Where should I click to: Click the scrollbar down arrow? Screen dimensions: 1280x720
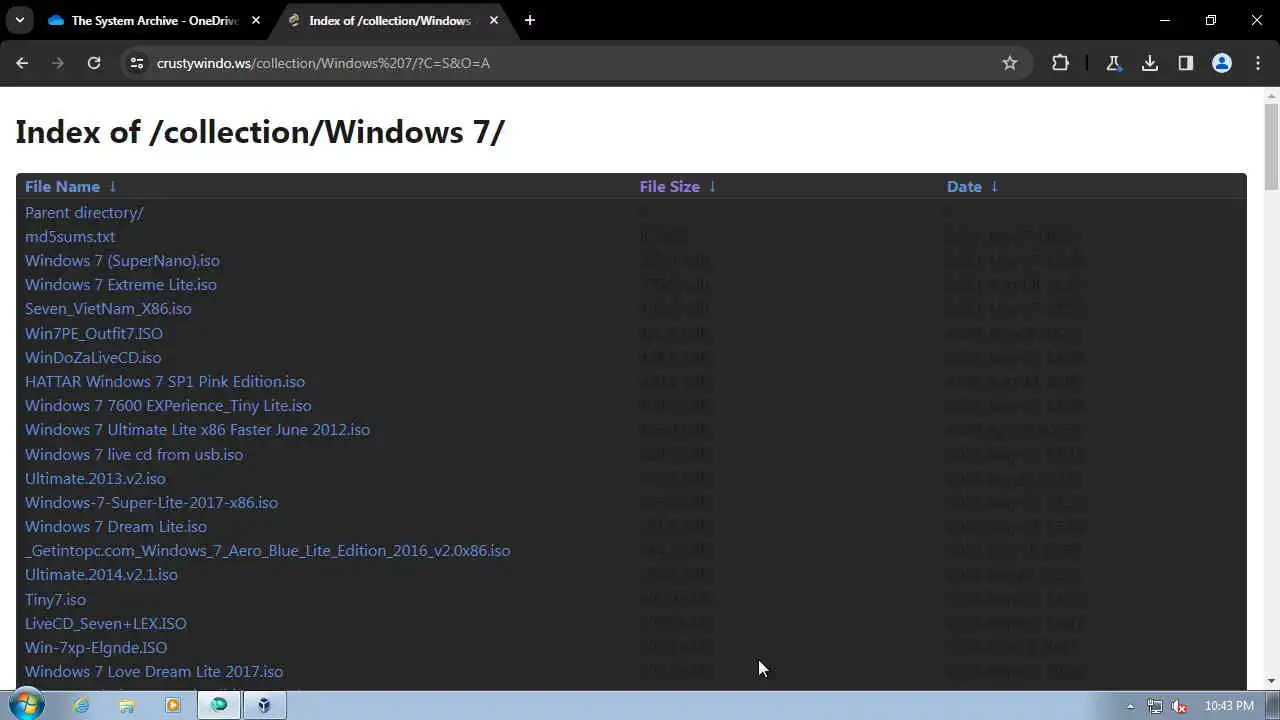click(1271, 681)
